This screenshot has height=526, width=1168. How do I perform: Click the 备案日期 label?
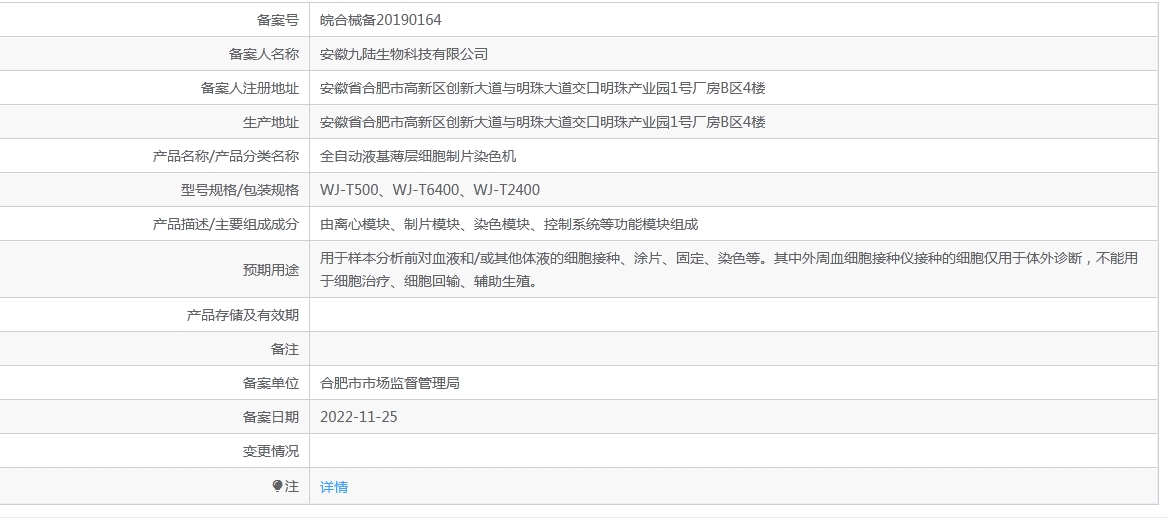[x=270, y=417]
